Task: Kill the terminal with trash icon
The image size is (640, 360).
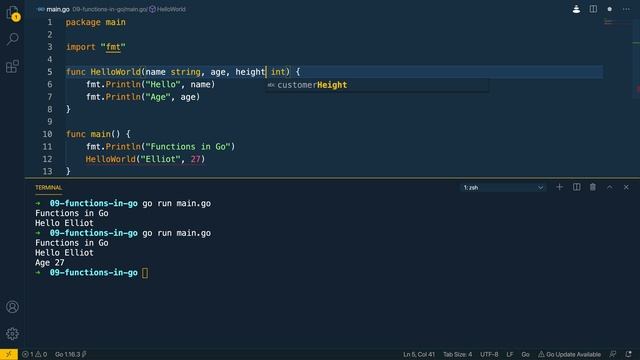Action: (593, 187)
